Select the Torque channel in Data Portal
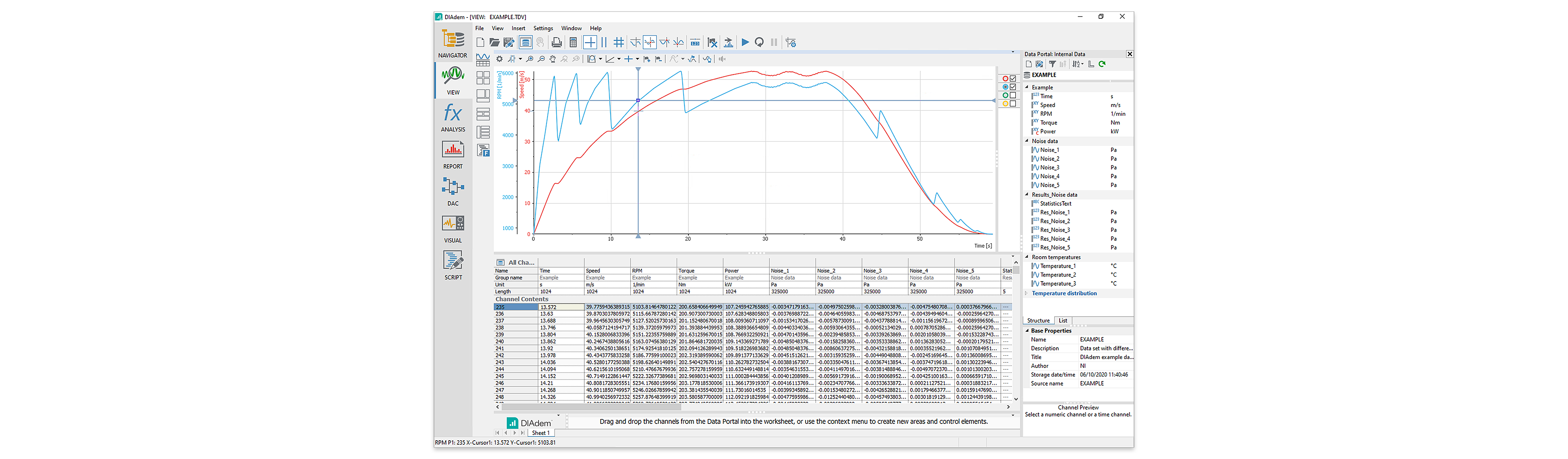Viewport: 1568px width, 459px height. coord(1048,123)
